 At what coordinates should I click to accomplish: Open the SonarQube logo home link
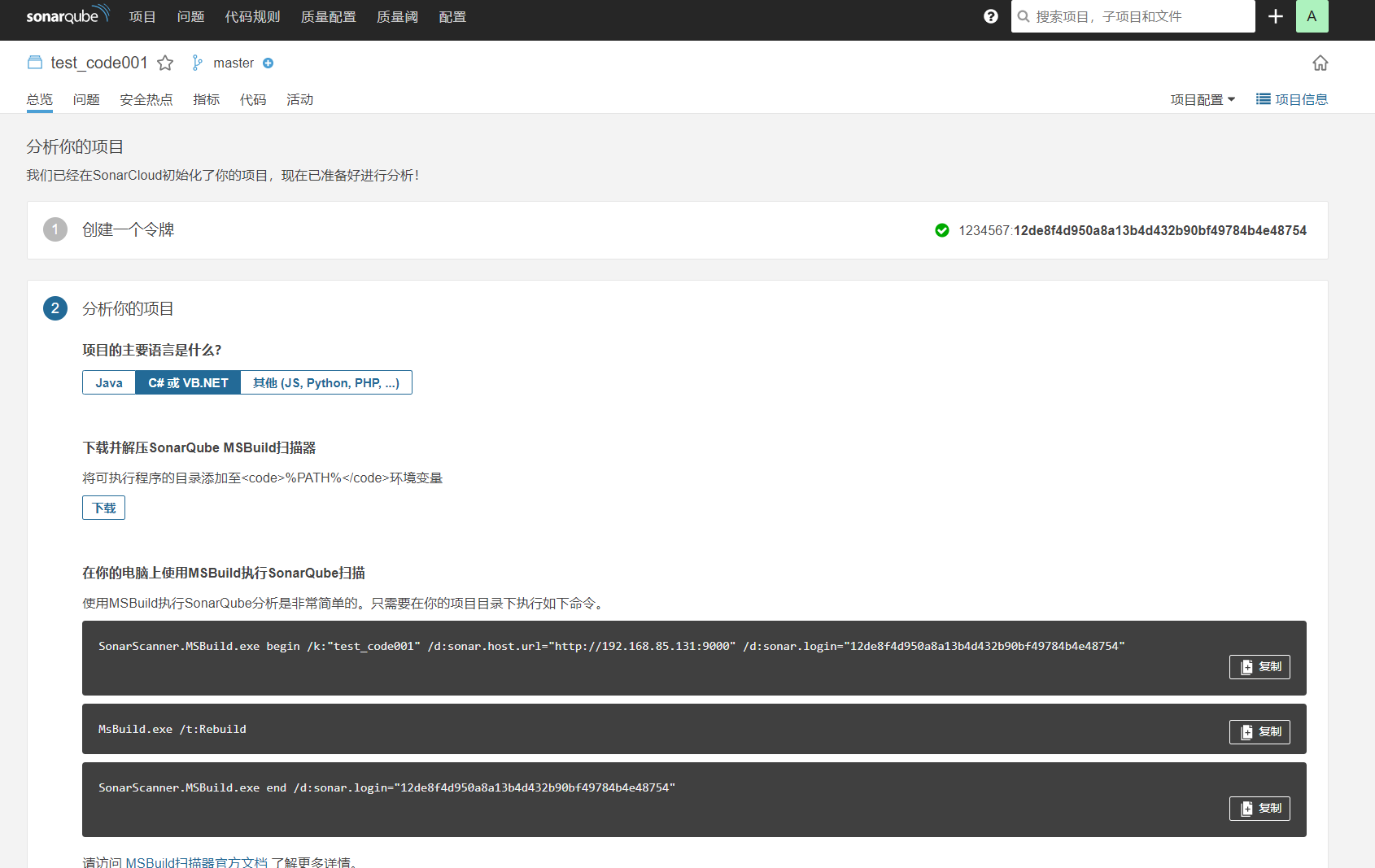(68, 15)
